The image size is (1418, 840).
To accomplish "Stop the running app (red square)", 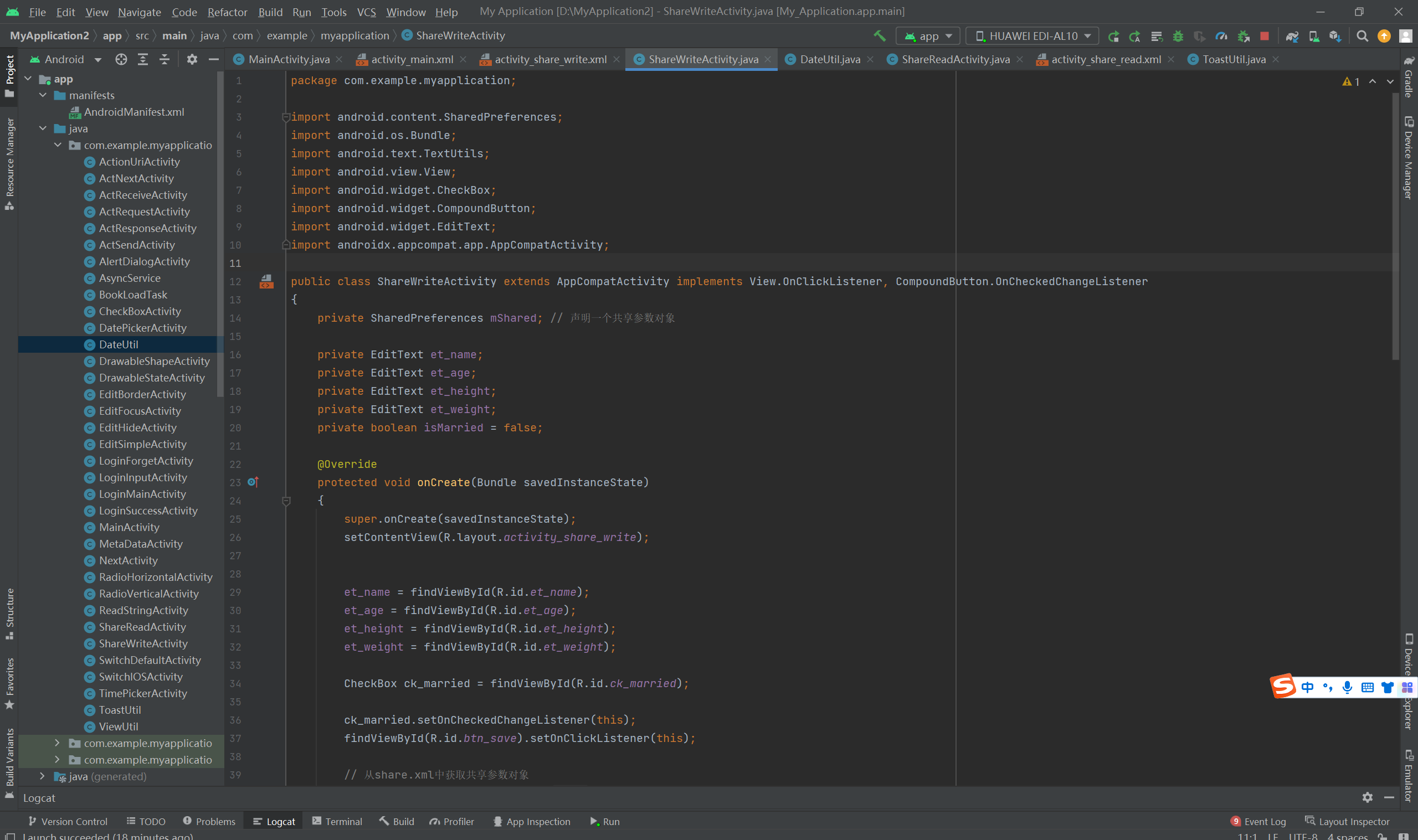I will 1264,35.
